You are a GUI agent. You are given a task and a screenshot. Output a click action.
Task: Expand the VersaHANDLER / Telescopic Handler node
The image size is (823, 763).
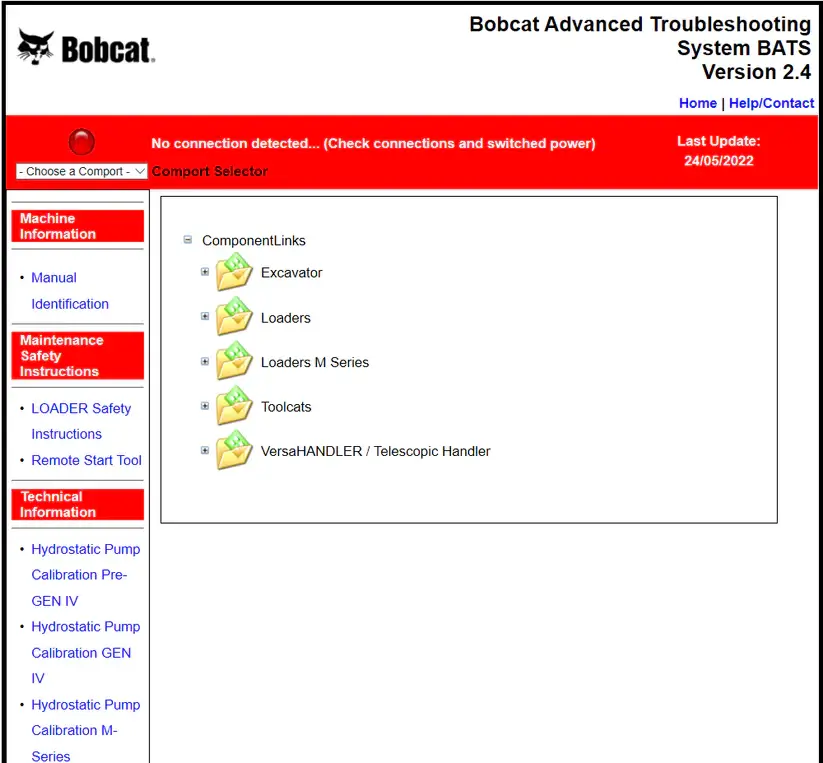click(205, 450)
